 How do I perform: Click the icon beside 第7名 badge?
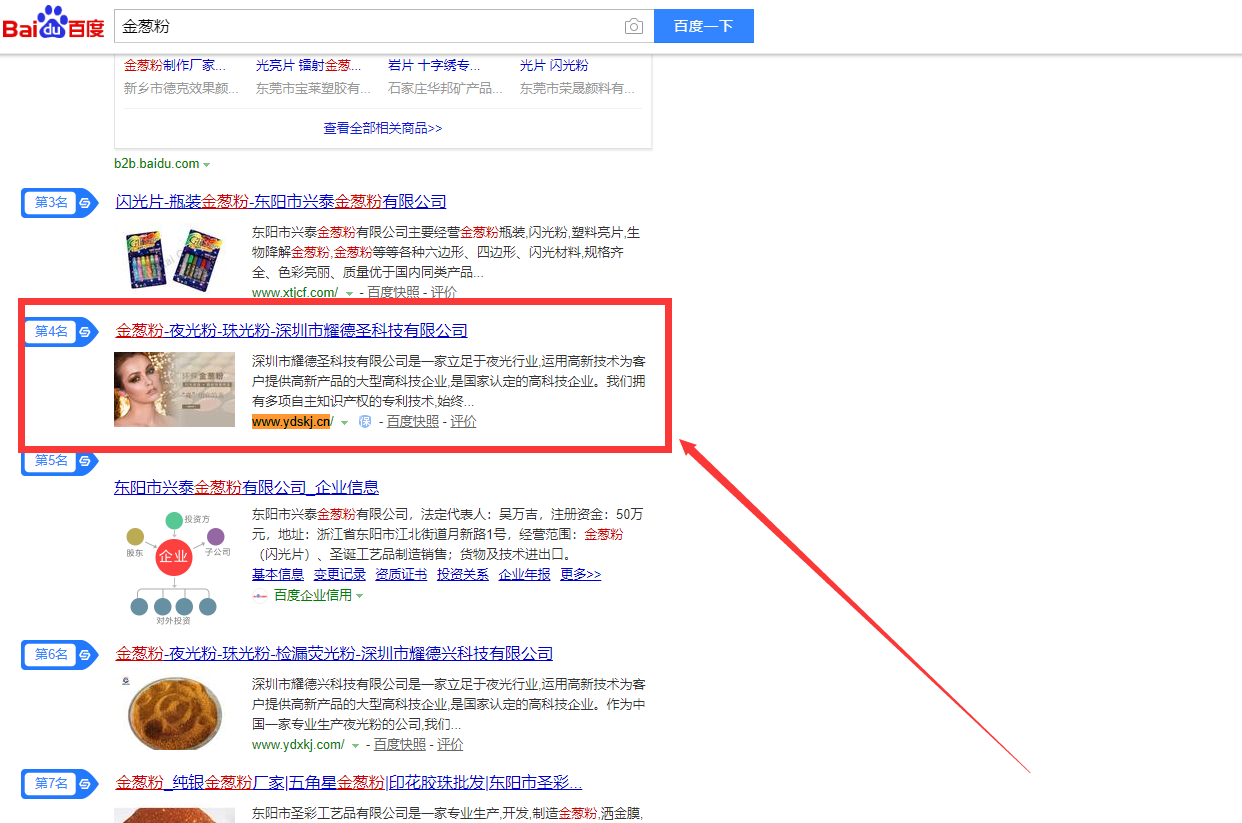(x=86, y=783)
